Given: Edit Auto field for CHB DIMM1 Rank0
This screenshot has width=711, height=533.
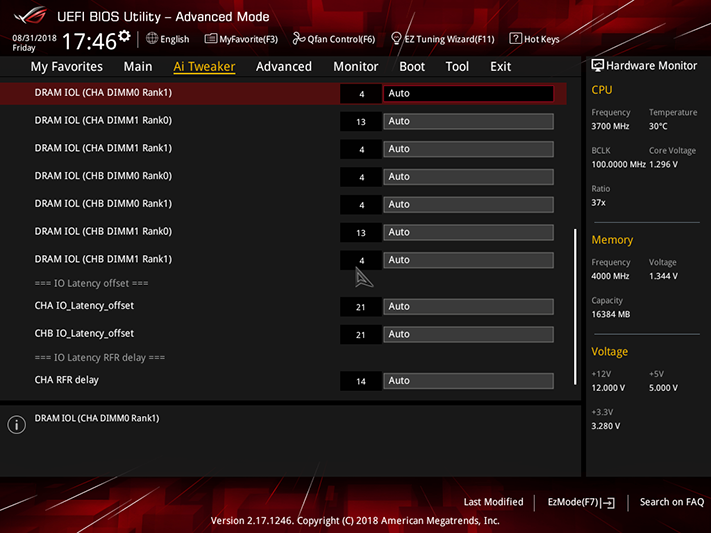Looking at the screenshot, I should click(468, 232).
